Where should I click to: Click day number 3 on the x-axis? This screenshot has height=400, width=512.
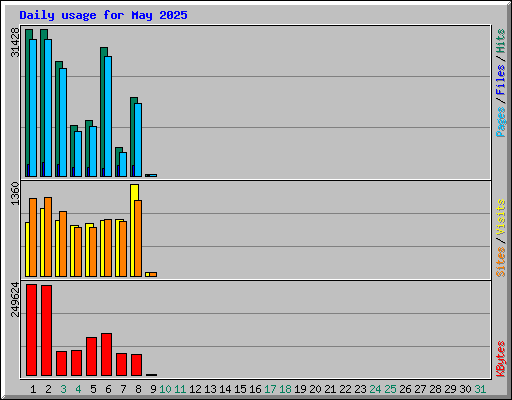click(63, 389)
